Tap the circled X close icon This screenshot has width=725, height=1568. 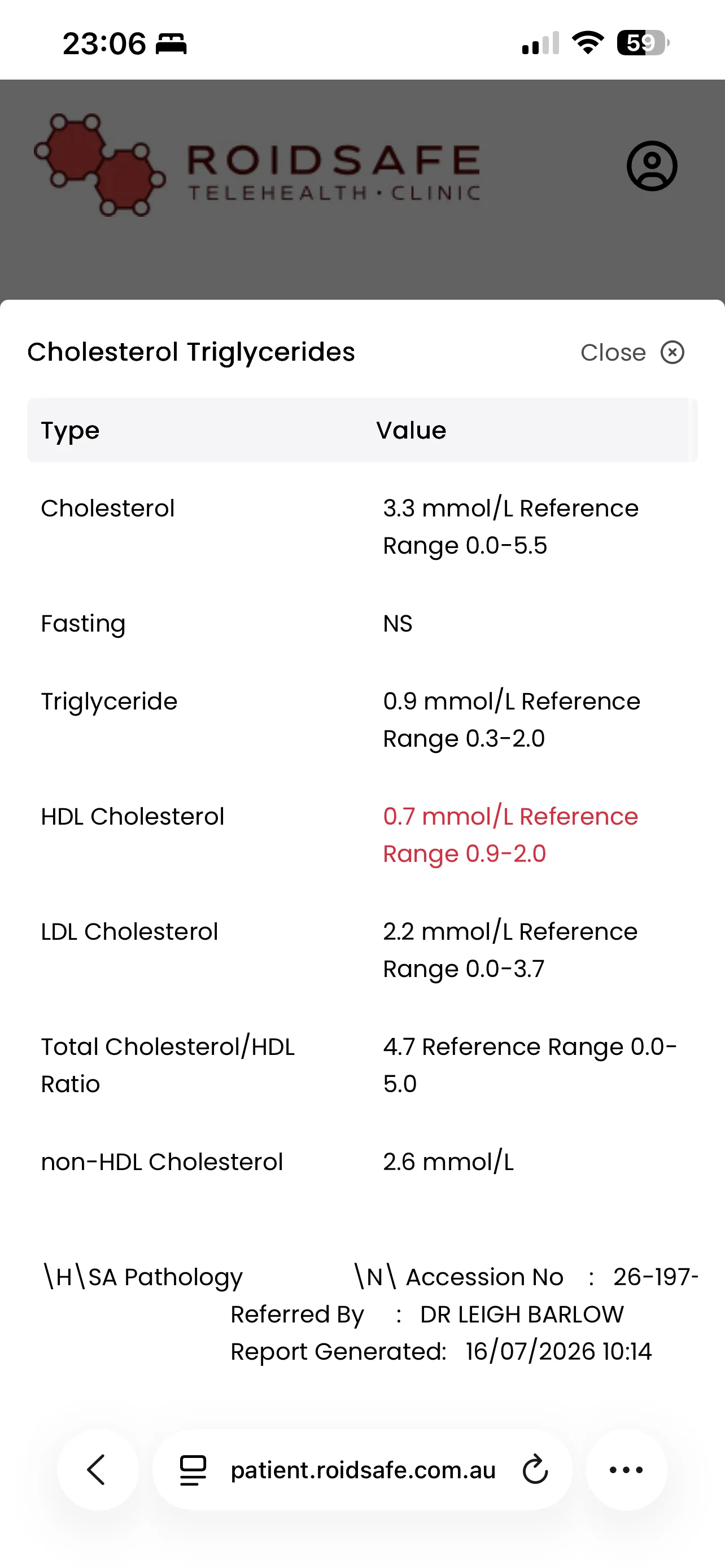pos(672,352)
